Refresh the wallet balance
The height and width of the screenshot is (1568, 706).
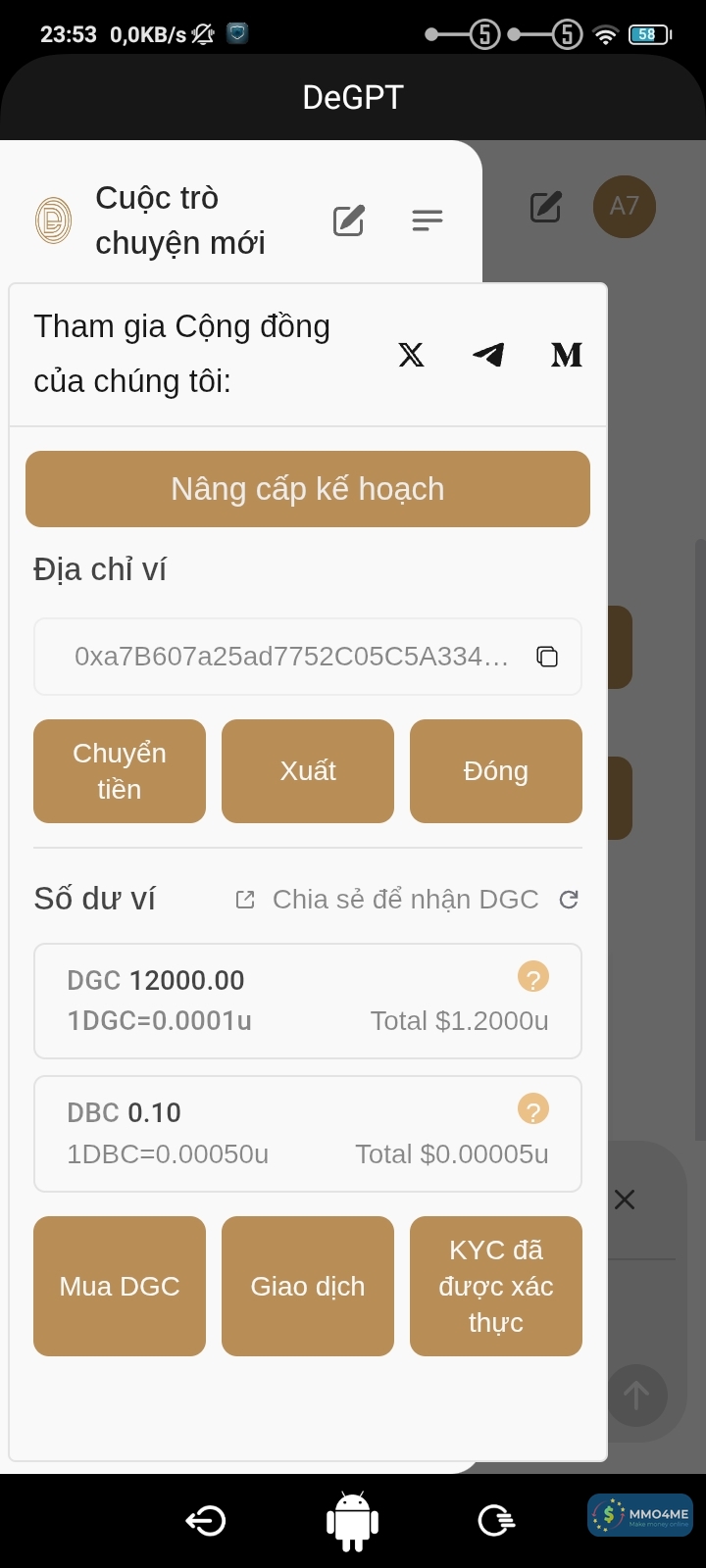pyautogui.click(x=569, y=900)
